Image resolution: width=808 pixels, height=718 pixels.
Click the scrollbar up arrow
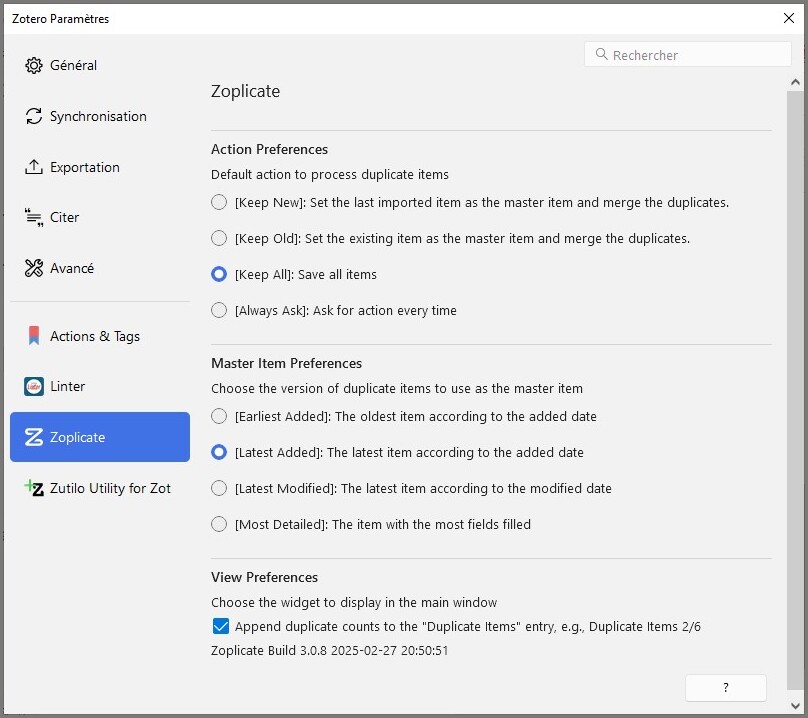795,82
